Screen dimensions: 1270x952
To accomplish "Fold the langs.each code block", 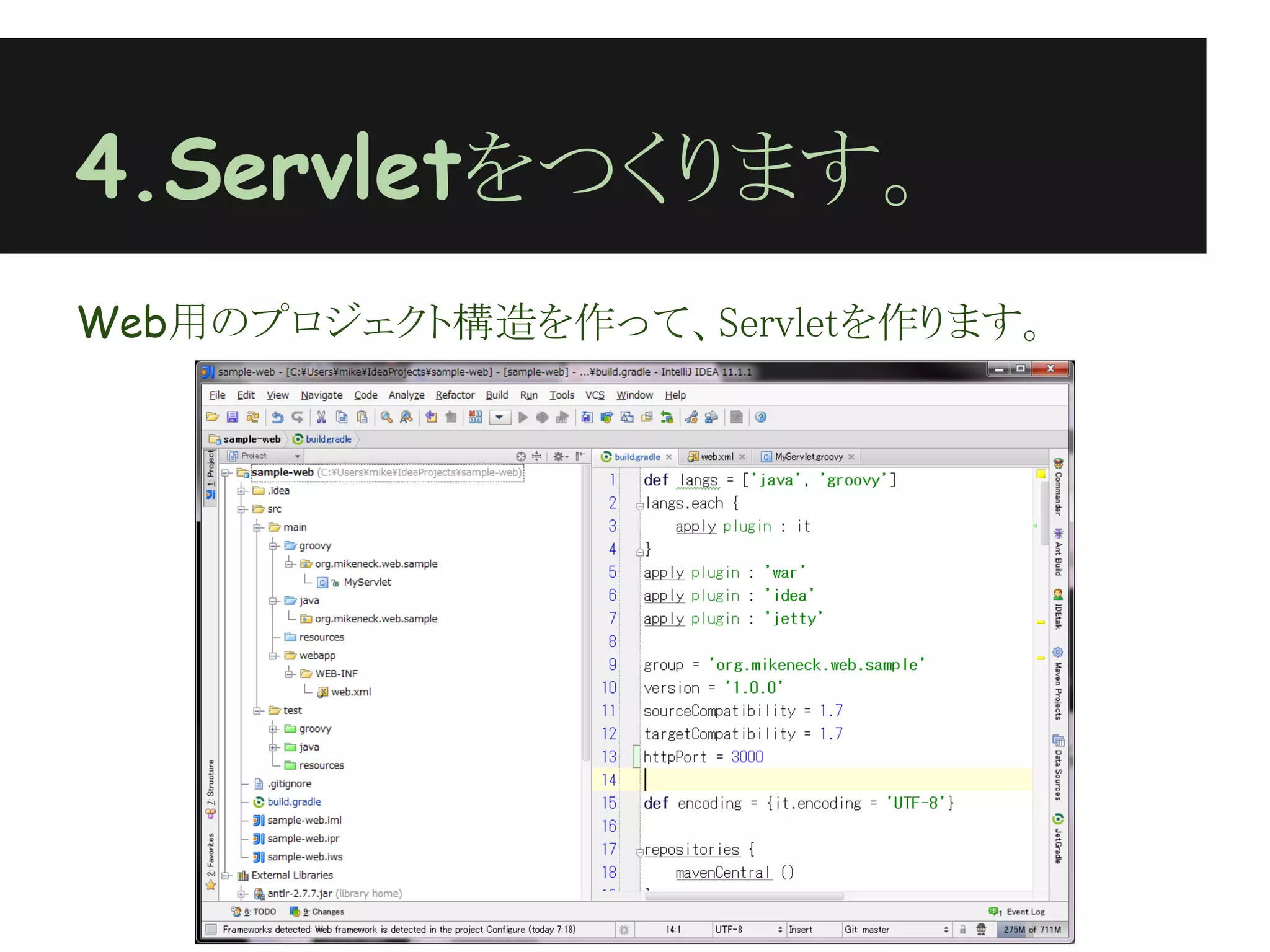I will coord(639,505).
